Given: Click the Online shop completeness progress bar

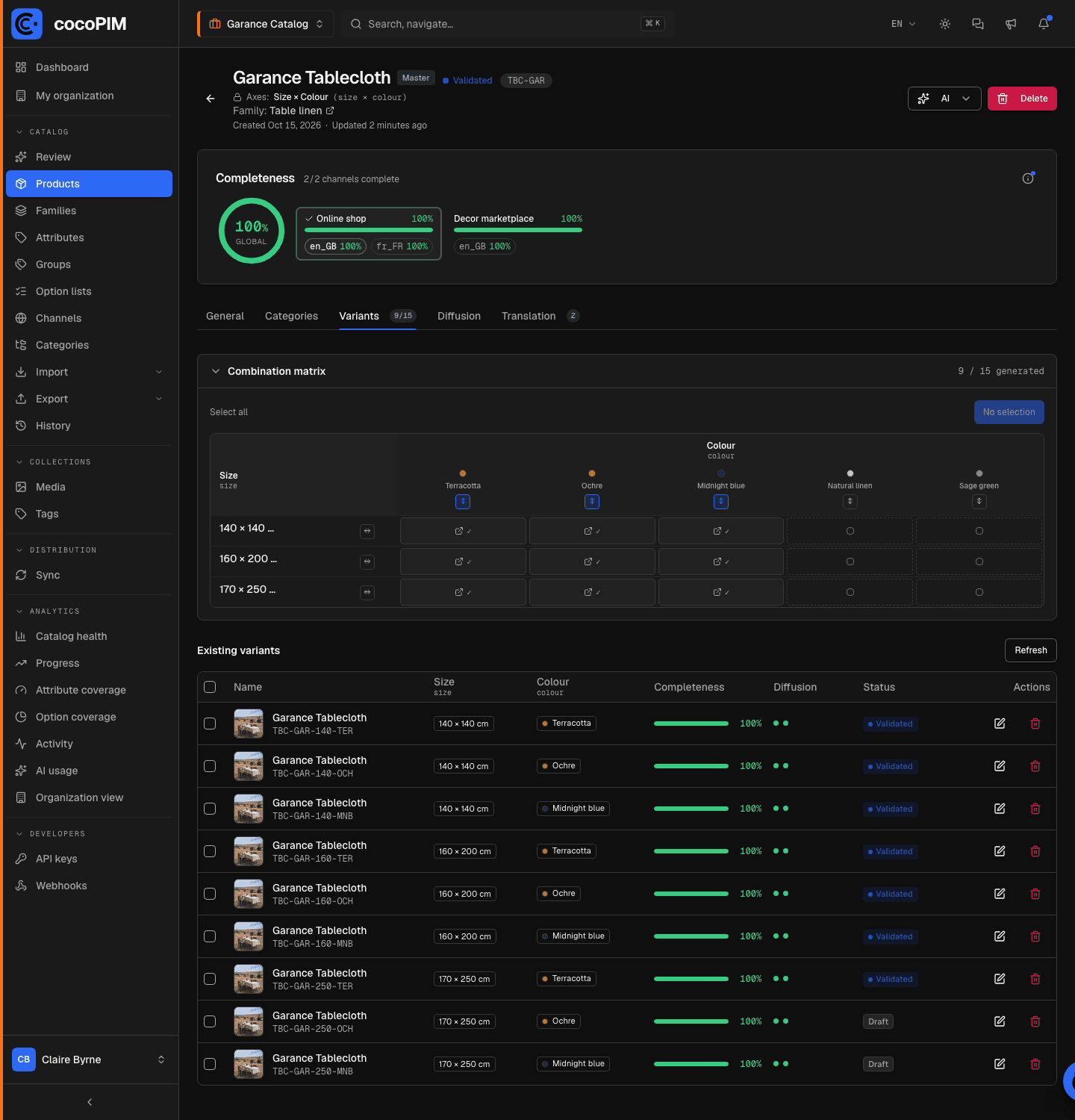Looking at the screenshot, I should [x=369, y=230].
